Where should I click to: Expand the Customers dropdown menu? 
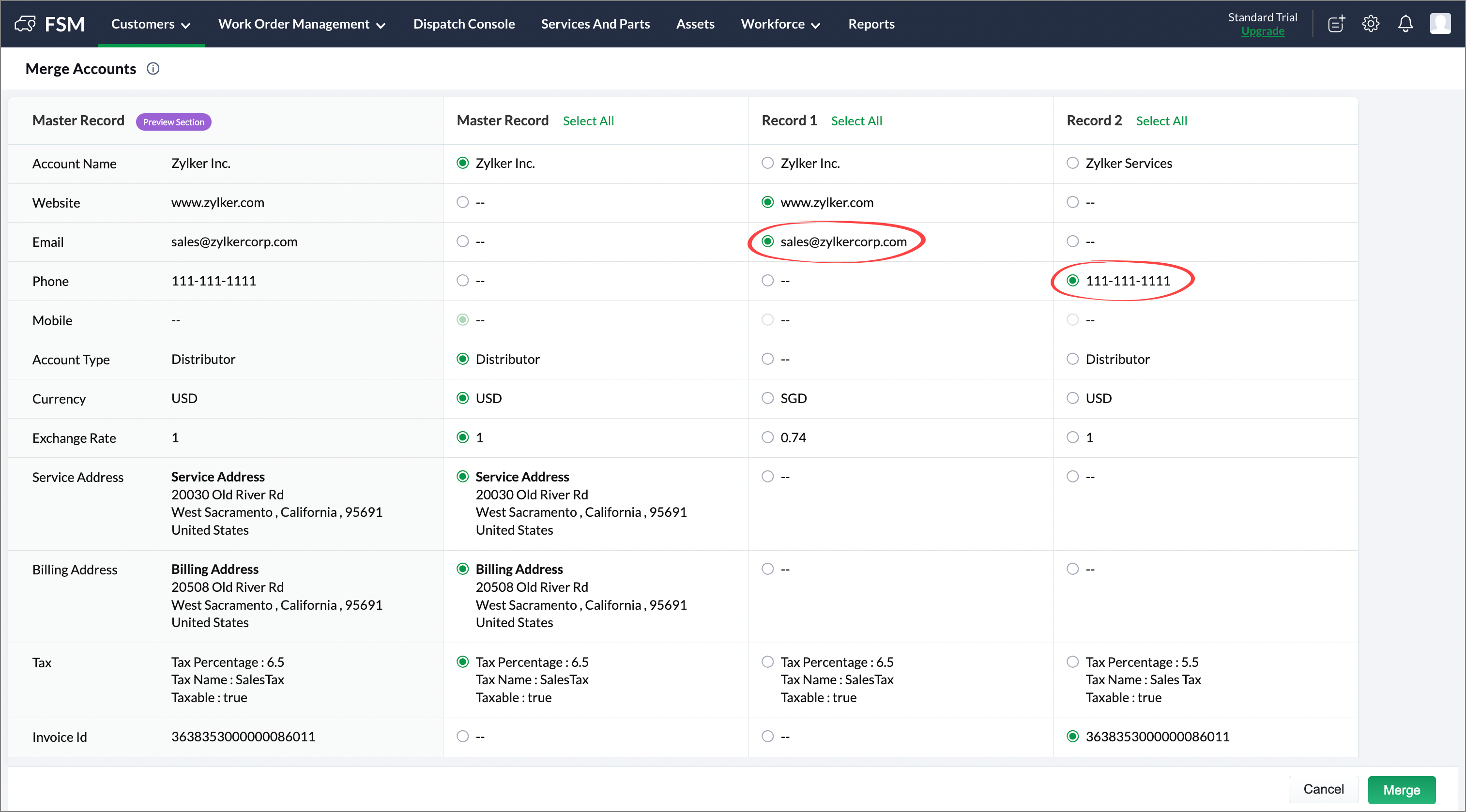pos(151,24)
